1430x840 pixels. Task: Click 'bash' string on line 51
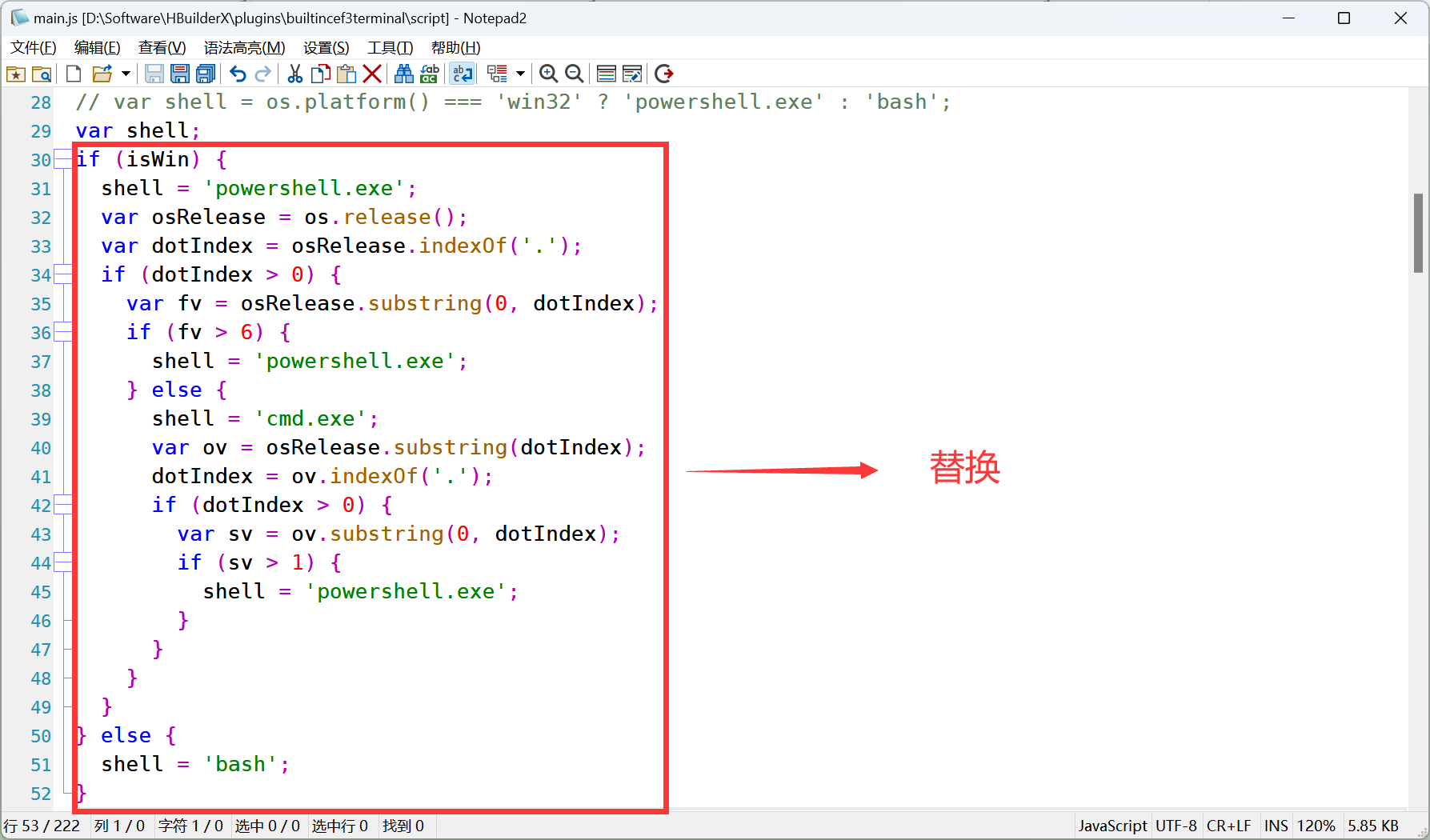click(x=241, y=764)
